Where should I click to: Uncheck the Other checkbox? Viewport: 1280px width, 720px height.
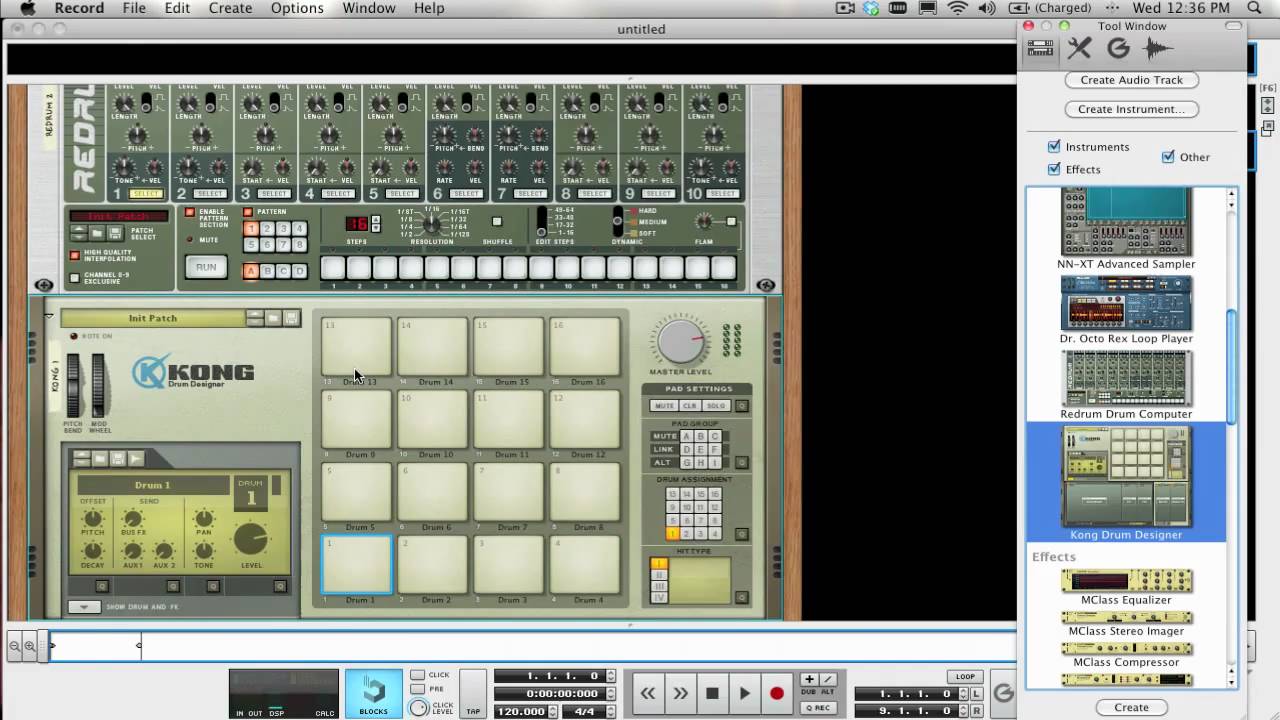[x=1168, y=156]
